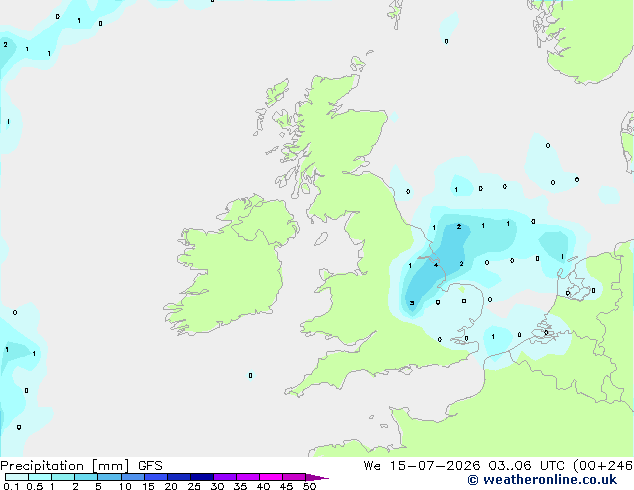This screenshot has width=634, height=490.
Task: Click the '45' legend scale label
Action: click(286, 486)
